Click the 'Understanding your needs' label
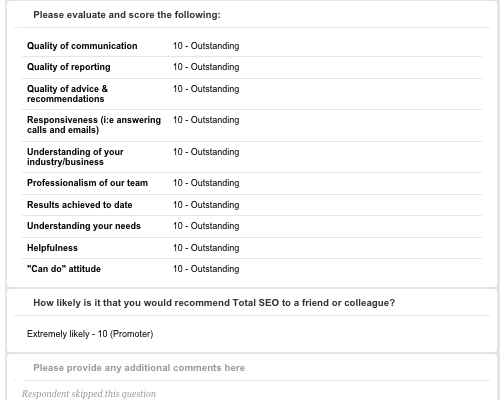Viewport: 504px width, 400px height. click(84, 226)
